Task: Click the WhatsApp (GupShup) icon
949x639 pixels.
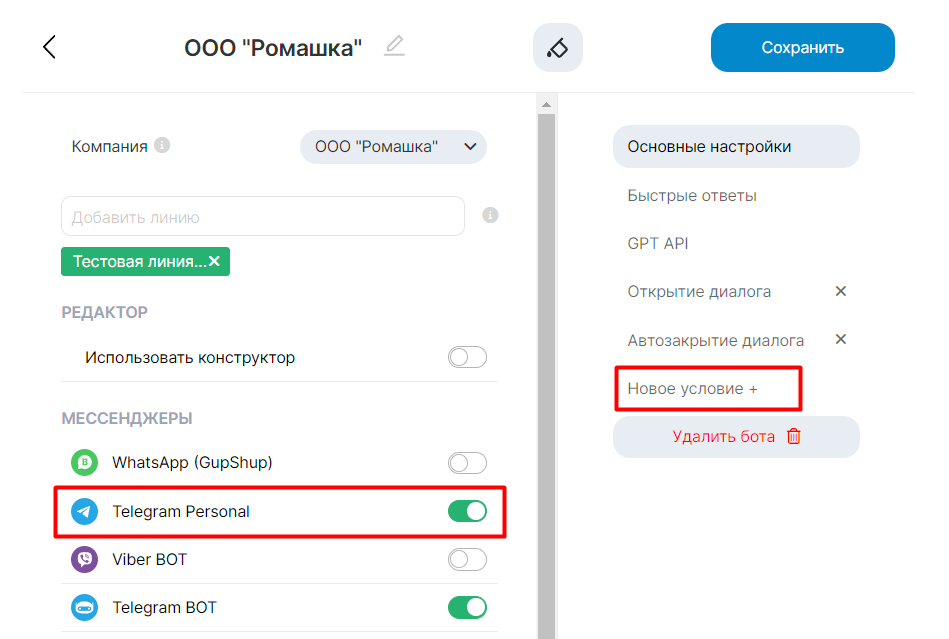Action: tap(85, 463)
